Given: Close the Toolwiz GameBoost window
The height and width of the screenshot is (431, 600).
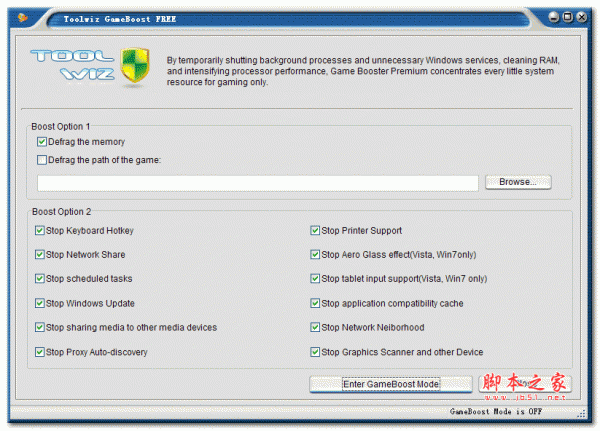Looking at the screenshot, I should click(582, 17).
